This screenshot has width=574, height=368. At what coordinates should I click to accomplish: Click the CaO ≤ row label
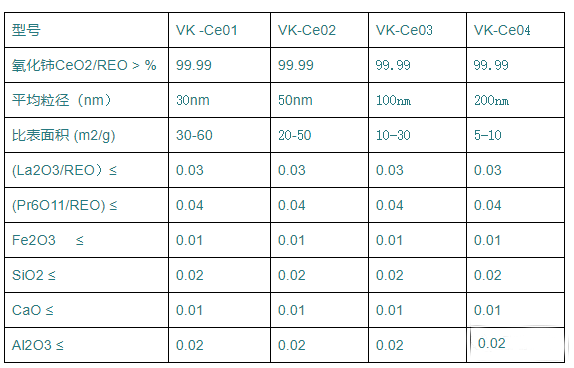(x=86, y=310)
